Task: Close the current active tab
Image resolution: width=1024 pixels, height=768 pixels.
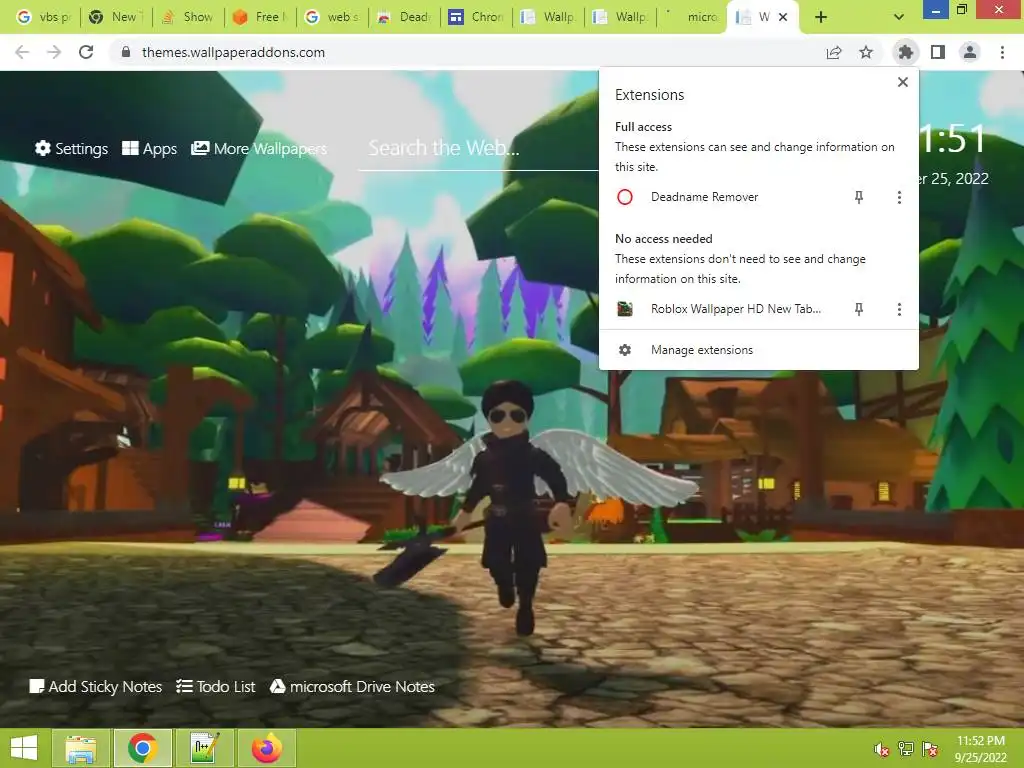Action: pyautogui.click(x=783, y=17)
